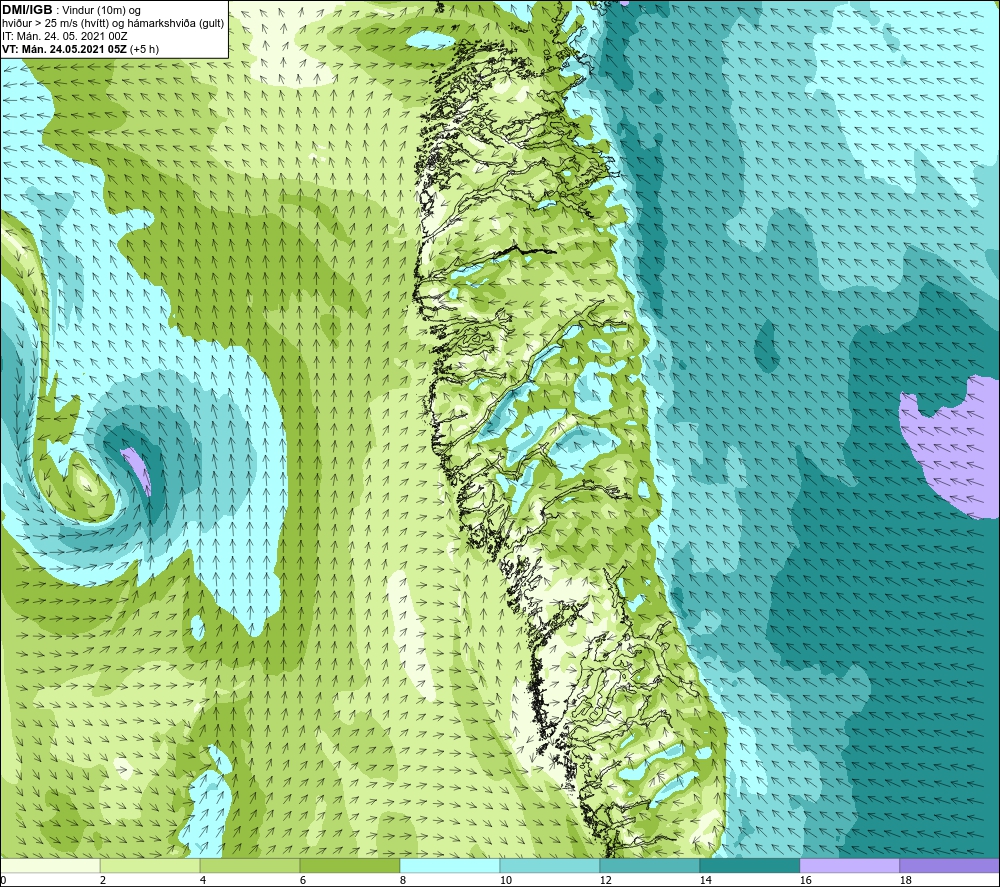This screenshot has width=1000, height=887.
Task: Click the scale label '0'
Action: (3, 880)
